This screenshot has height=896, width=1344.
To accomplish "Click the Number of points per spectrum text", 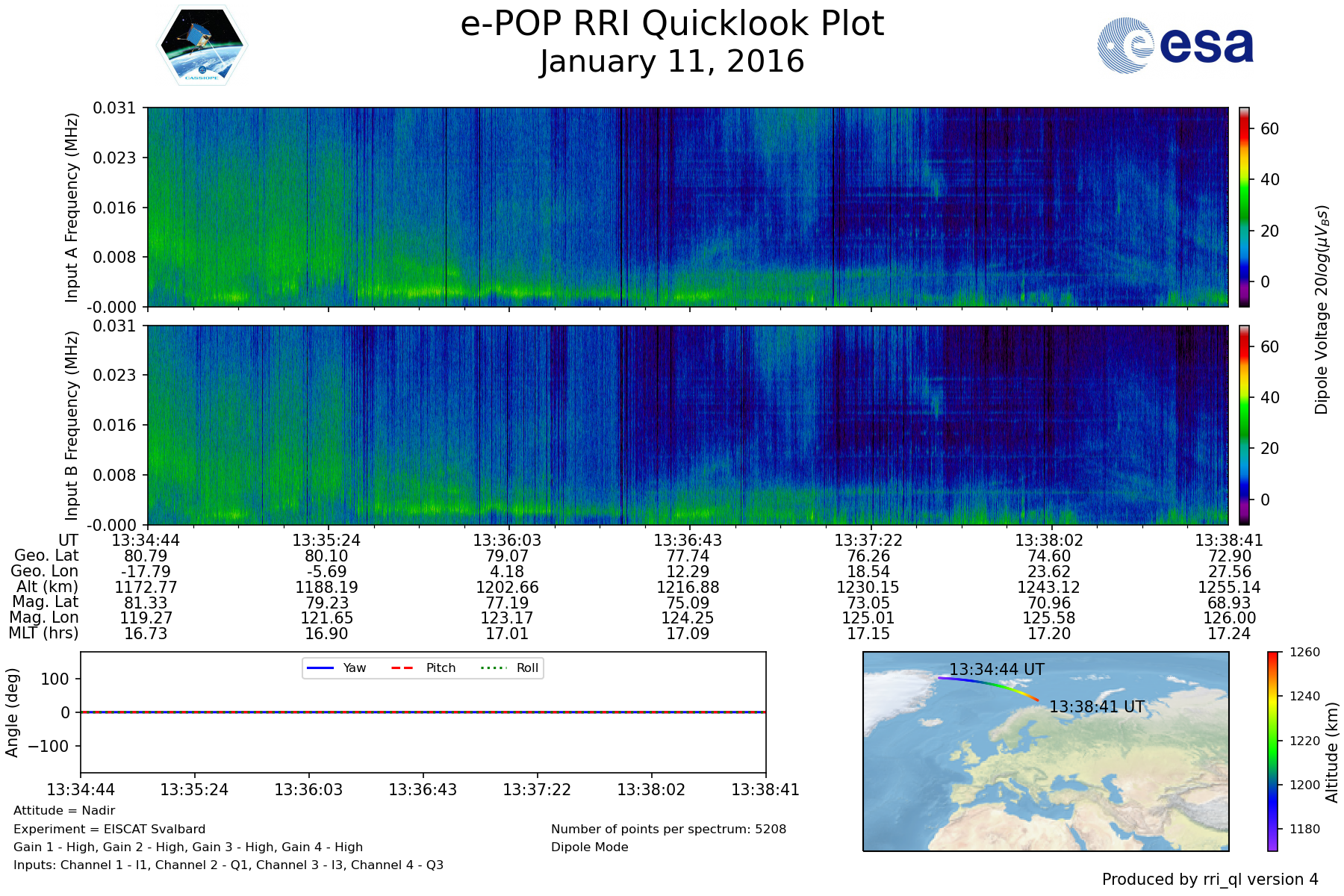I will pos(668,830).
